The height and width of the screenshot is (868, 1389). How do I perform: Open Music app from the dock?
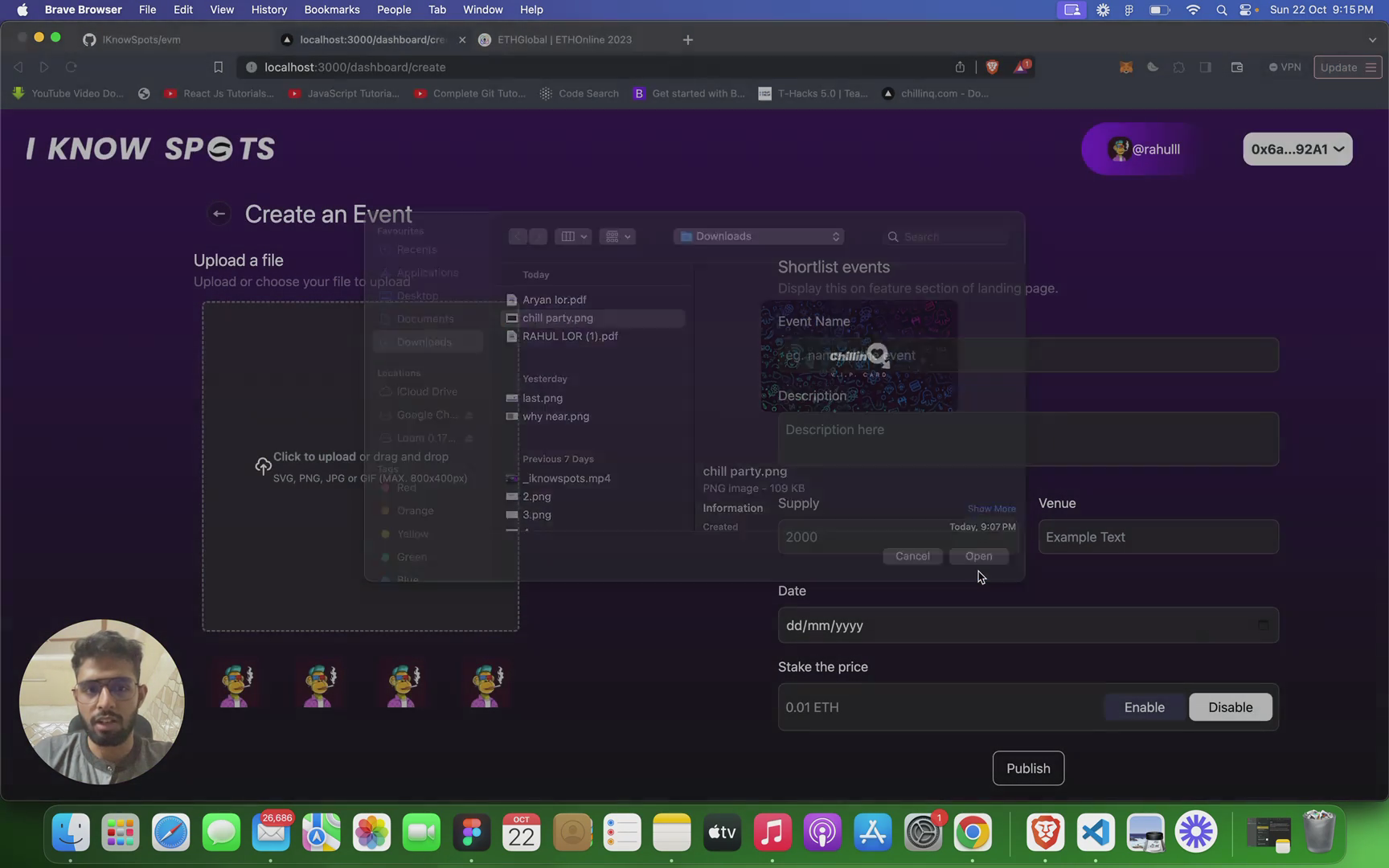pos(772,833)
